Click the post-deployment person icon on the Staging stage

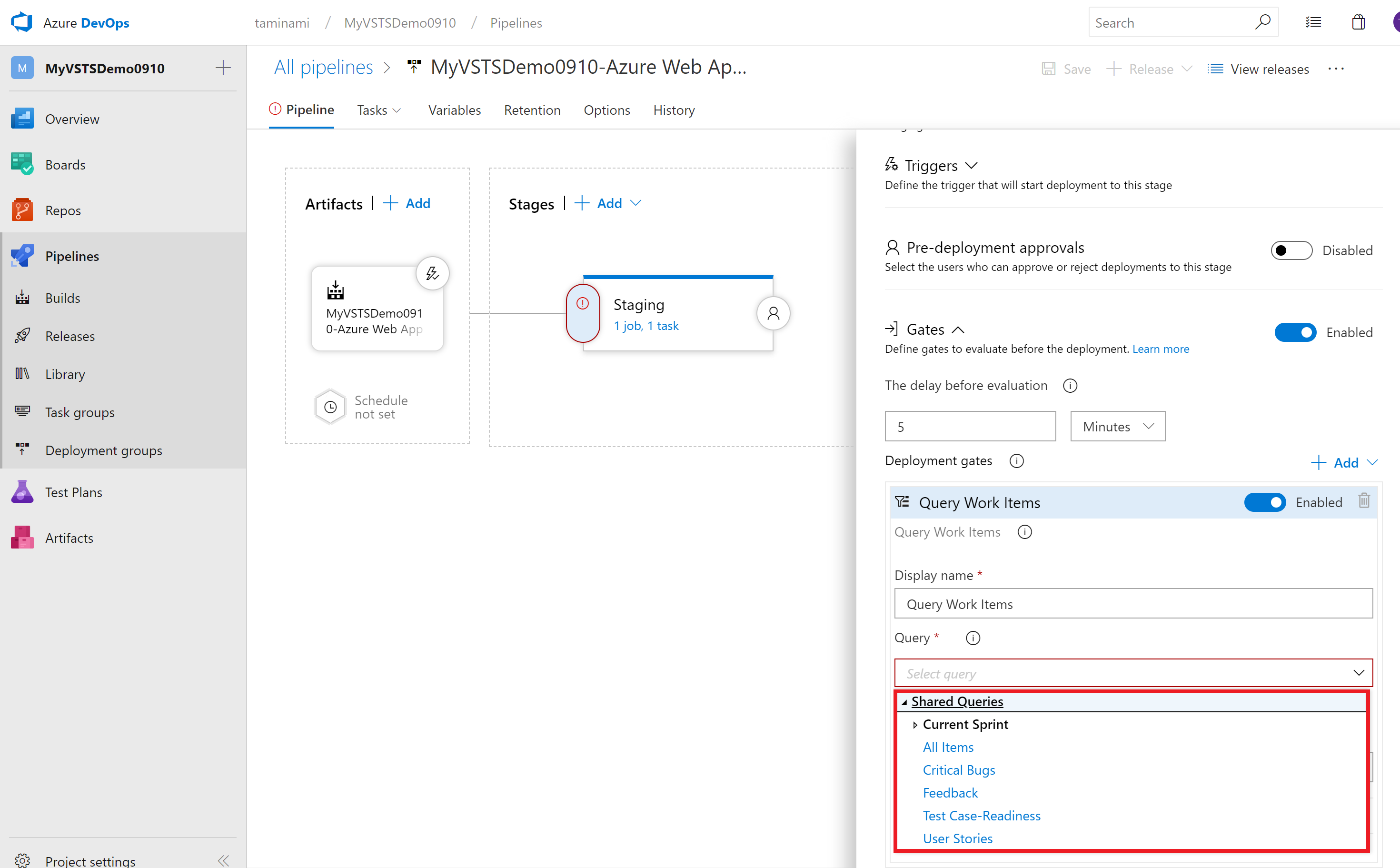(x=773, y=313)
